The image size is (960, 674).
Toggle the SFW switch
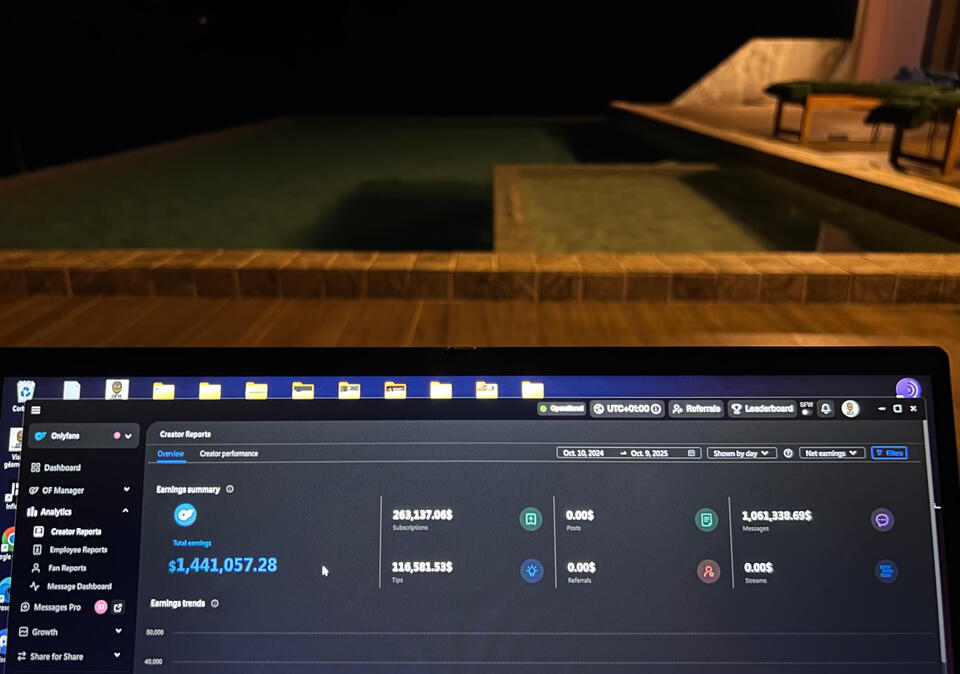pyautogui.click(x=806, y=412)
